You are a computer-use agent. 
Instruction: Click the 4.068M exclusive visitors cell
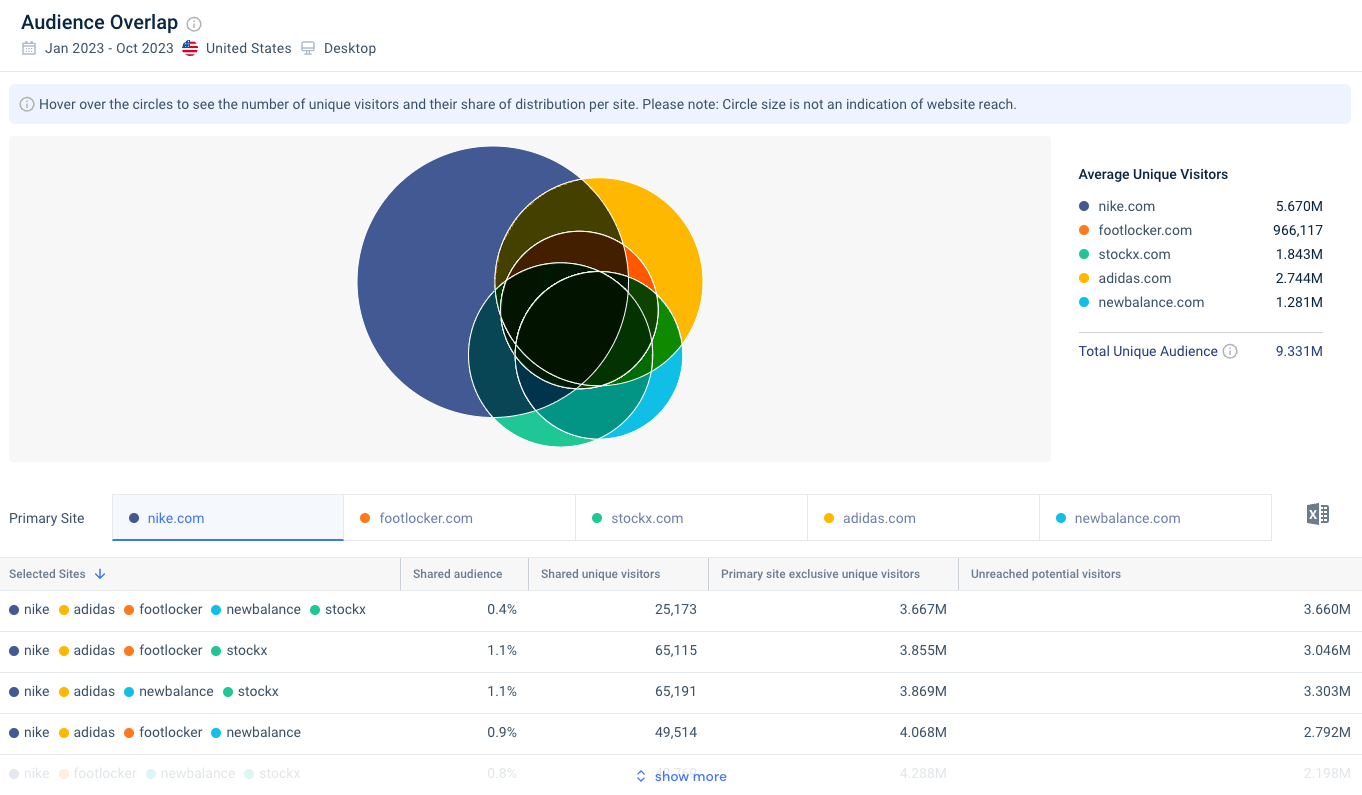[923, 732]
